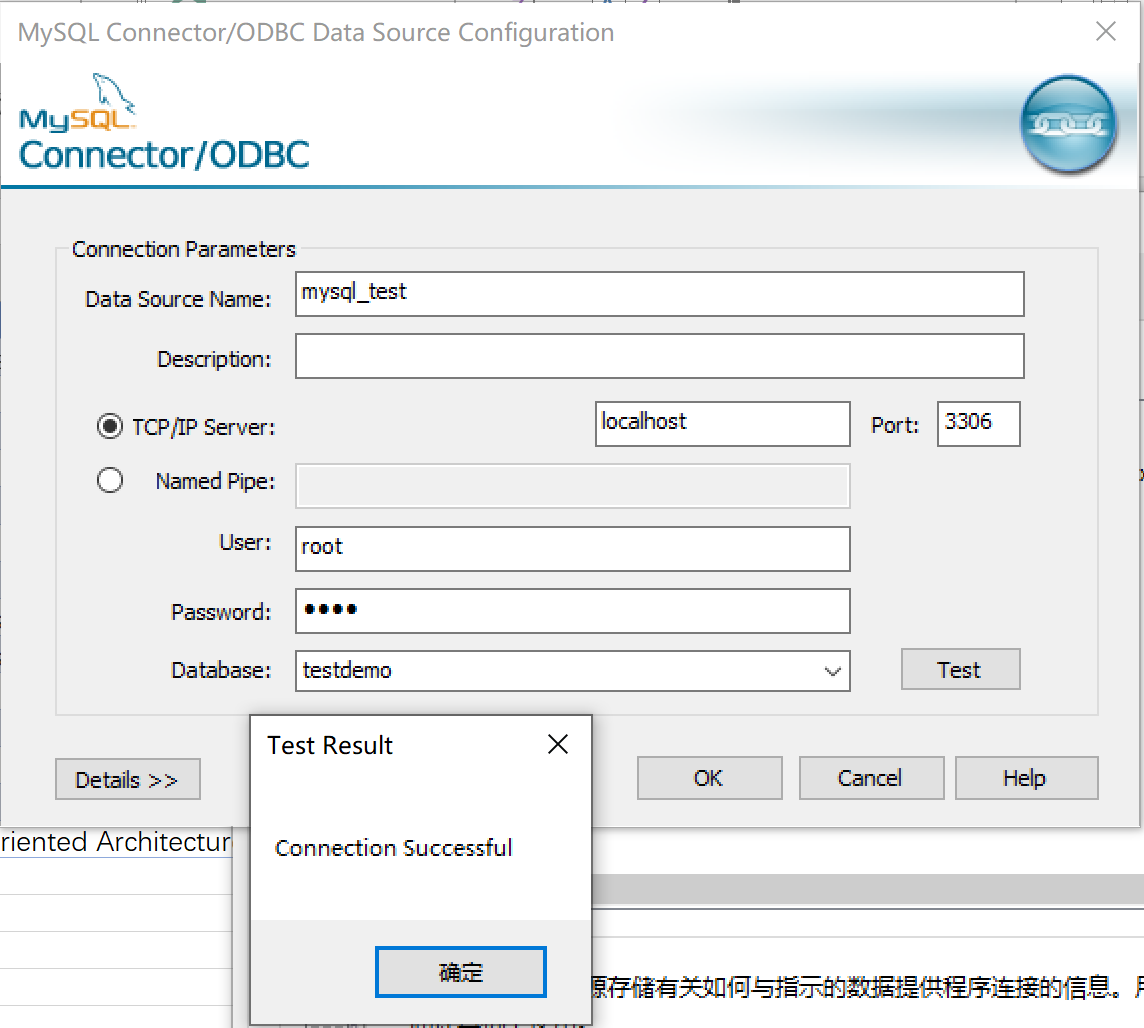
Task: Select the TCP/IP Server radio button
Action: pyautogui.click(x=109, y=426)
